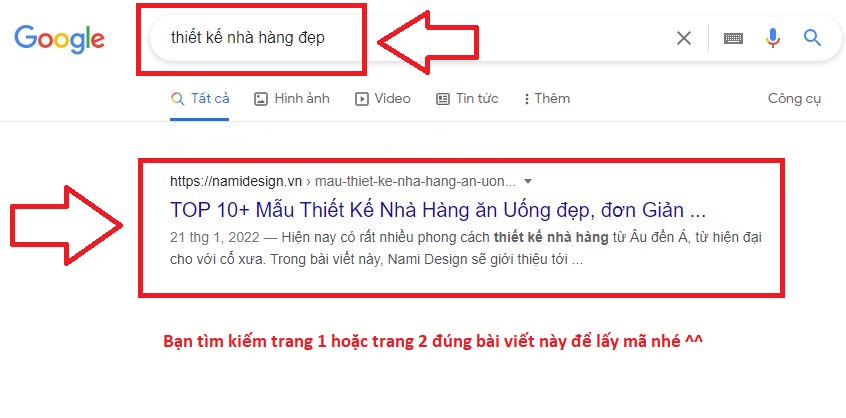This screenshot has height=418, width=846.
Task: Click the Google logo
Action: point(59,39)
